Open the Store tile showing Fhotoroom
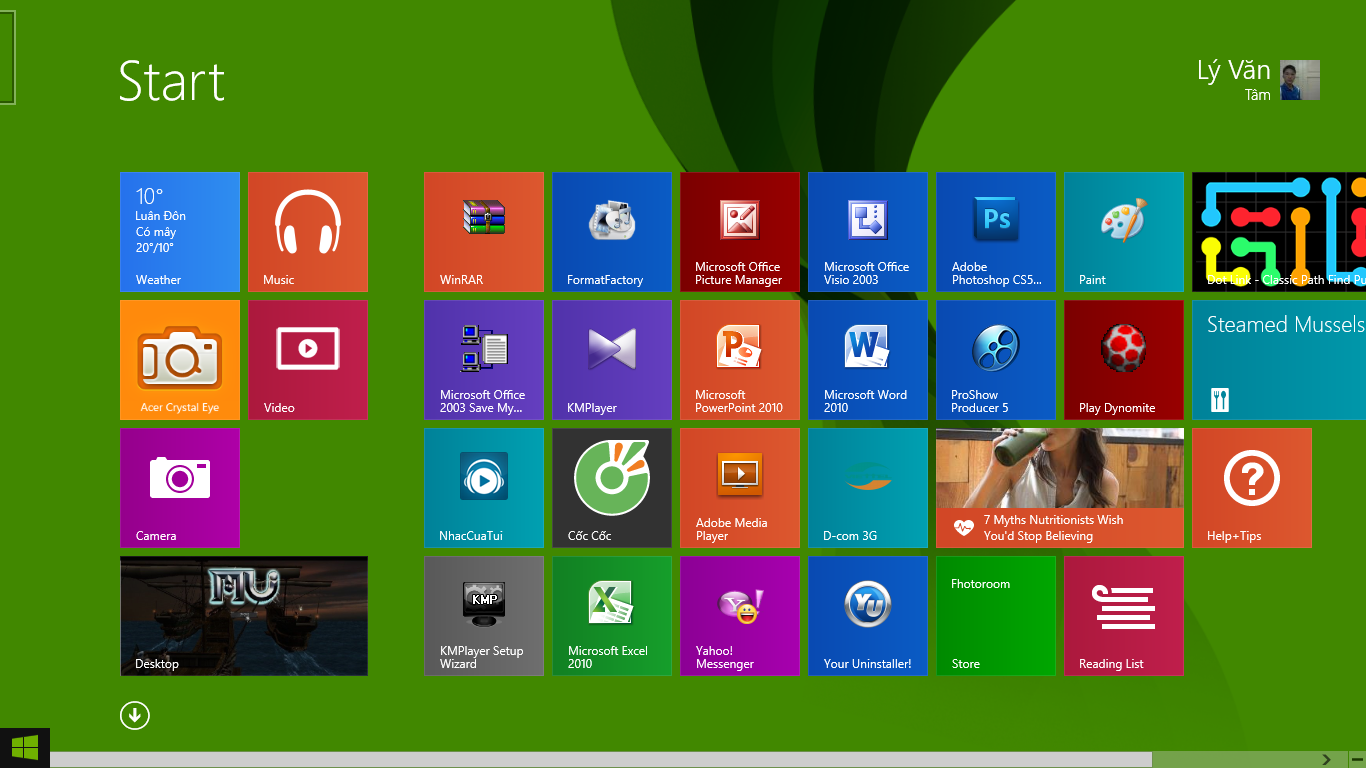This screenshot has width=1366, height=768. pos(996,616)
